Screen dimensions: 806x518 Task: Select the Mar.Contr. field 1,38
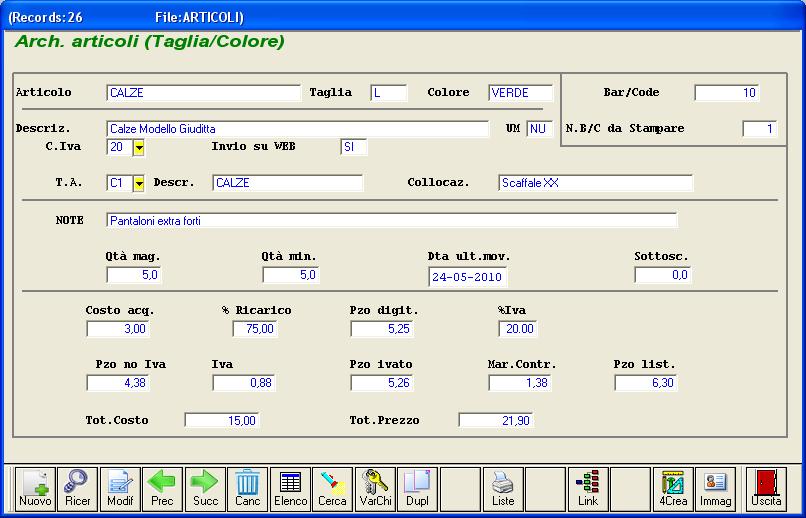click(x=520, y=383)
